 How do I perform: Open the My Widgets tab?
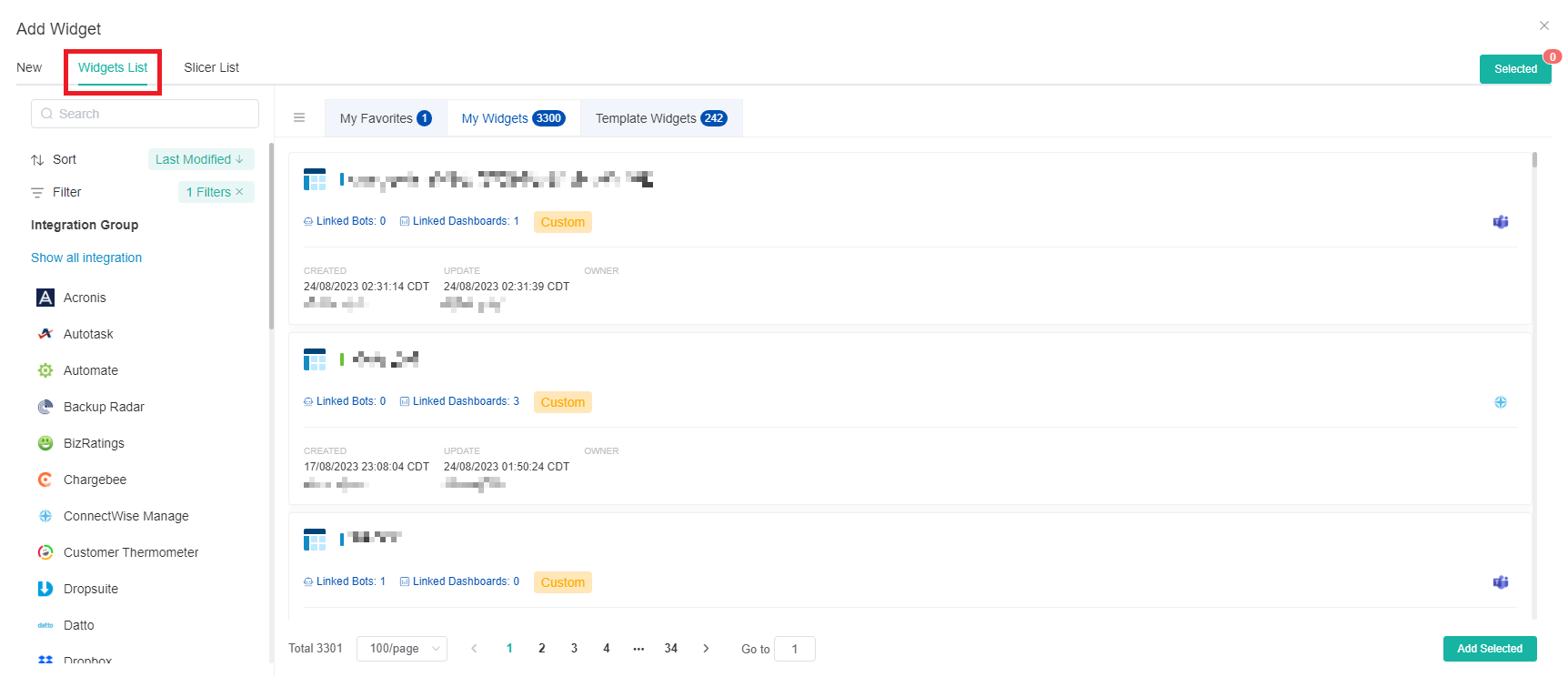513,118
